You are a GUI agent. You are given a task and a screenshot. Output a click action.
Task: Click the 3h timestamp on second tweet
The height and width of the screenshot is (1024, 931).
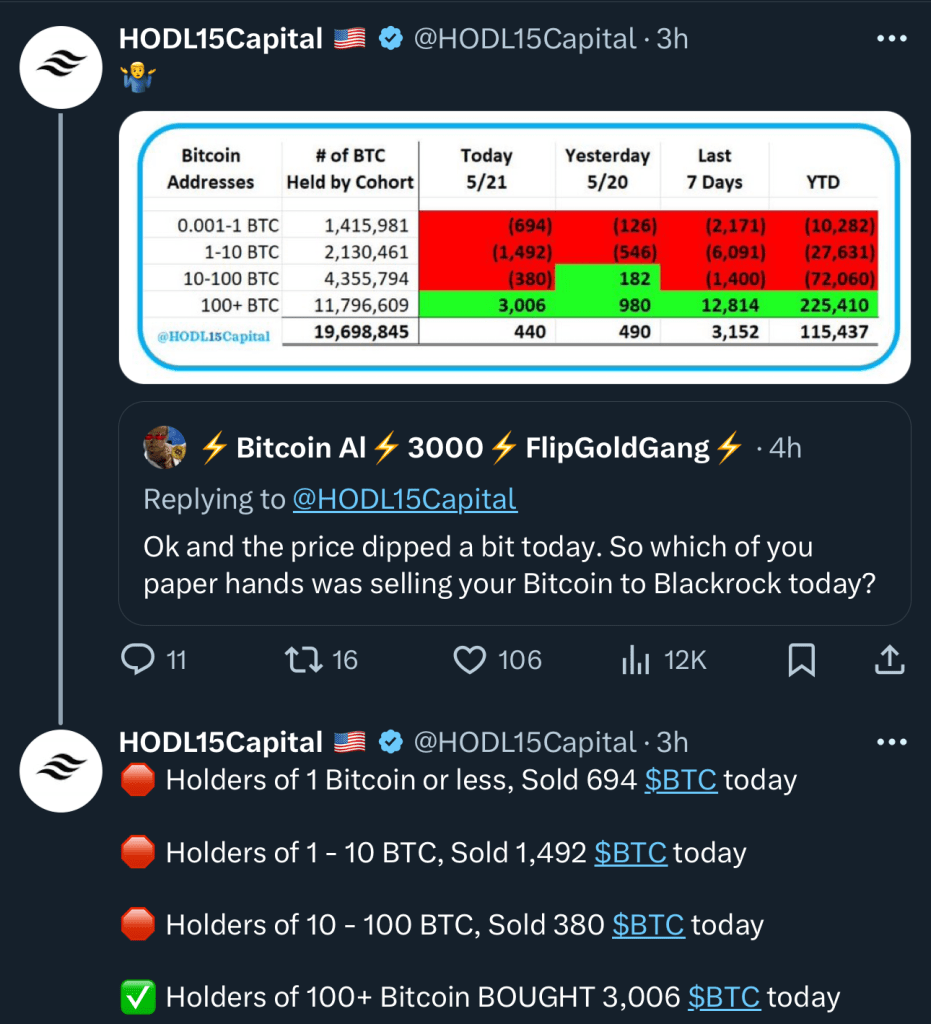(x=673, y=743)
